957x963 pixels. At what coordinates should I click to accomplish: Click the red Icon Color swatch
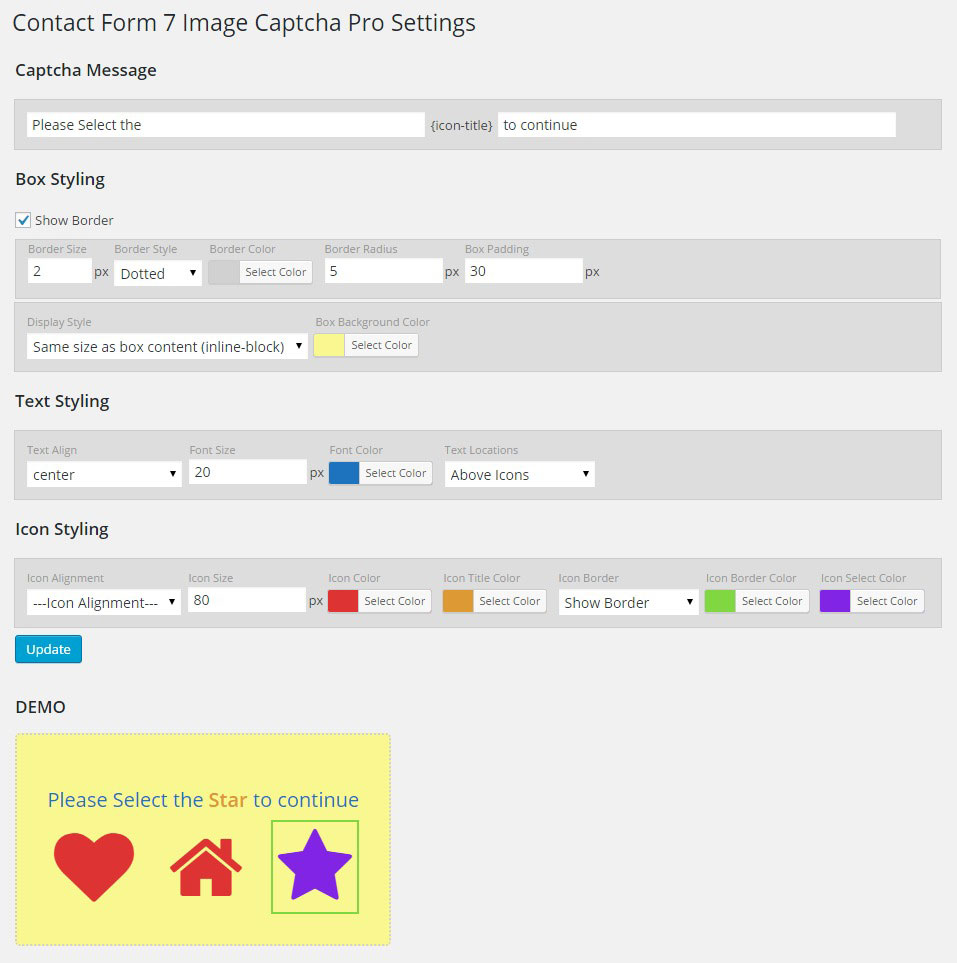[343, 601]
